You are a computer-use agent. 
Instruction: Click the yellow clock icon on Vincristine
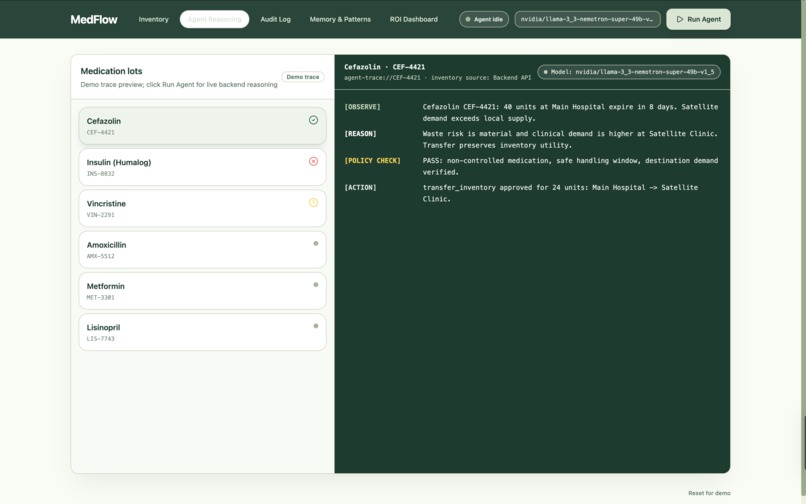click(313, 203)
